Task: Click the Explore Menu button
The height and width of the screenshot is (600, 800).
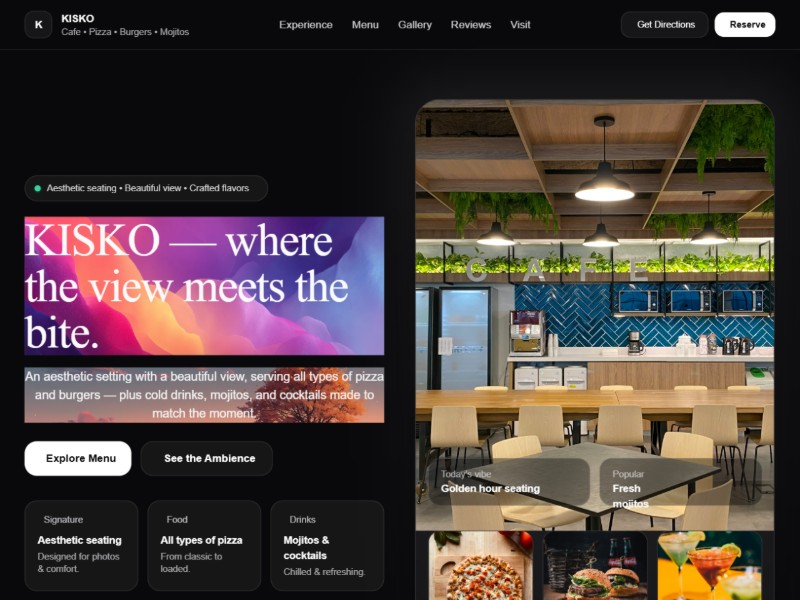Action: tap(78, 458)
